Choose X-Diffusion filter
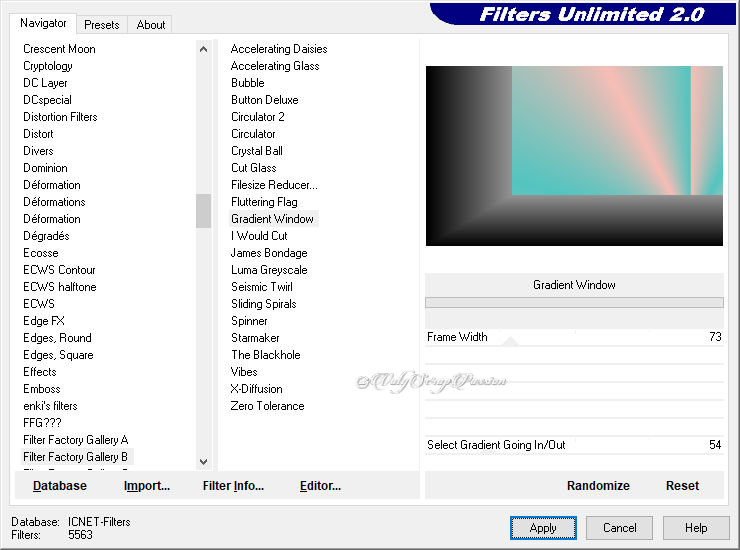740x550 pixels. 257,389
